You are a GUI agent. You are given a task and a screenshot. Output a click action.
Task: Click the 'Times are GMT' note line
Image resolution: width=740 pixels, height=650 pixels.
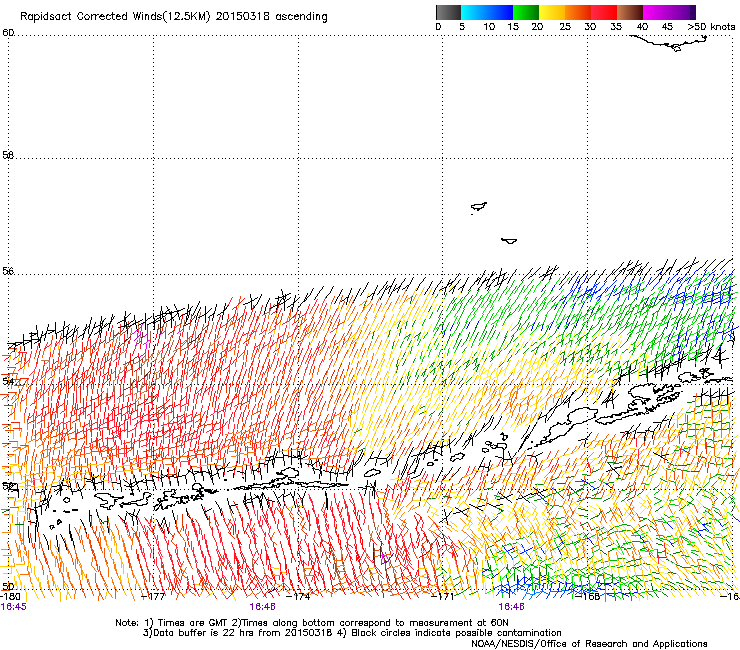(312, 623)
